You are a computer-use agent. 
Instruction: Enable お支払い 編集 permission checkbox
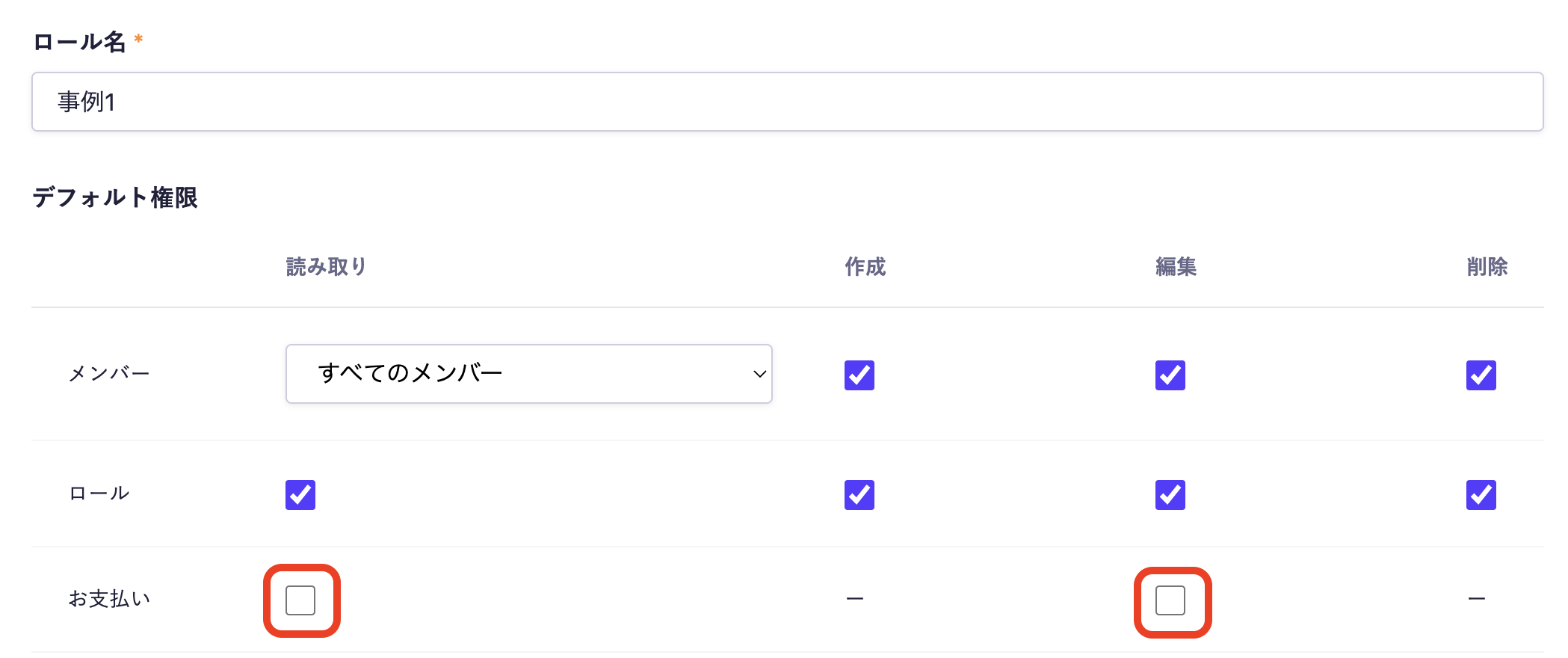tap(1170, 600)
